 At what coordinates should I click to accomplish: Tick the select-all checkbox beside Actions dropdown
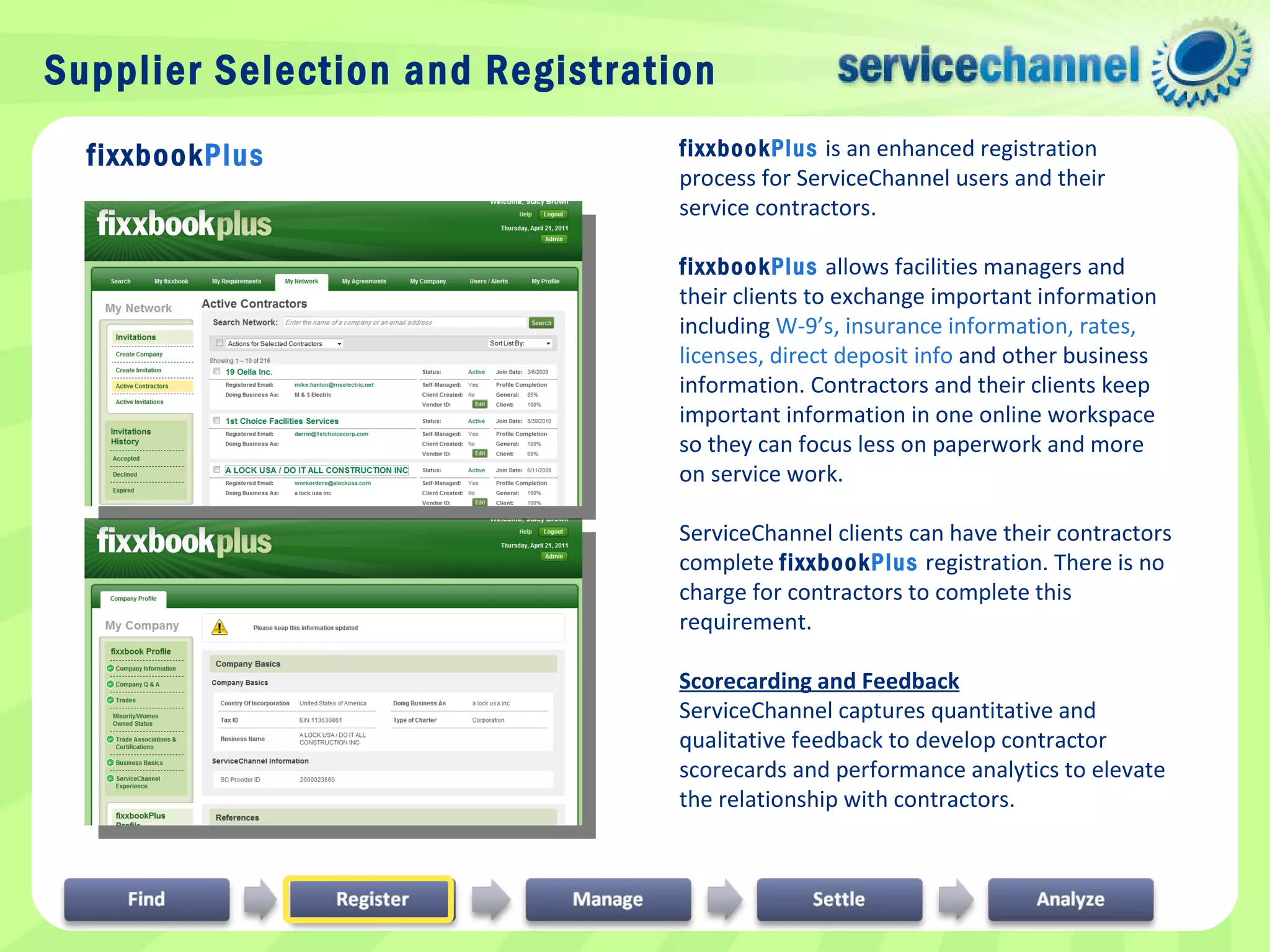pyautogui.click(x=220, y=343)
